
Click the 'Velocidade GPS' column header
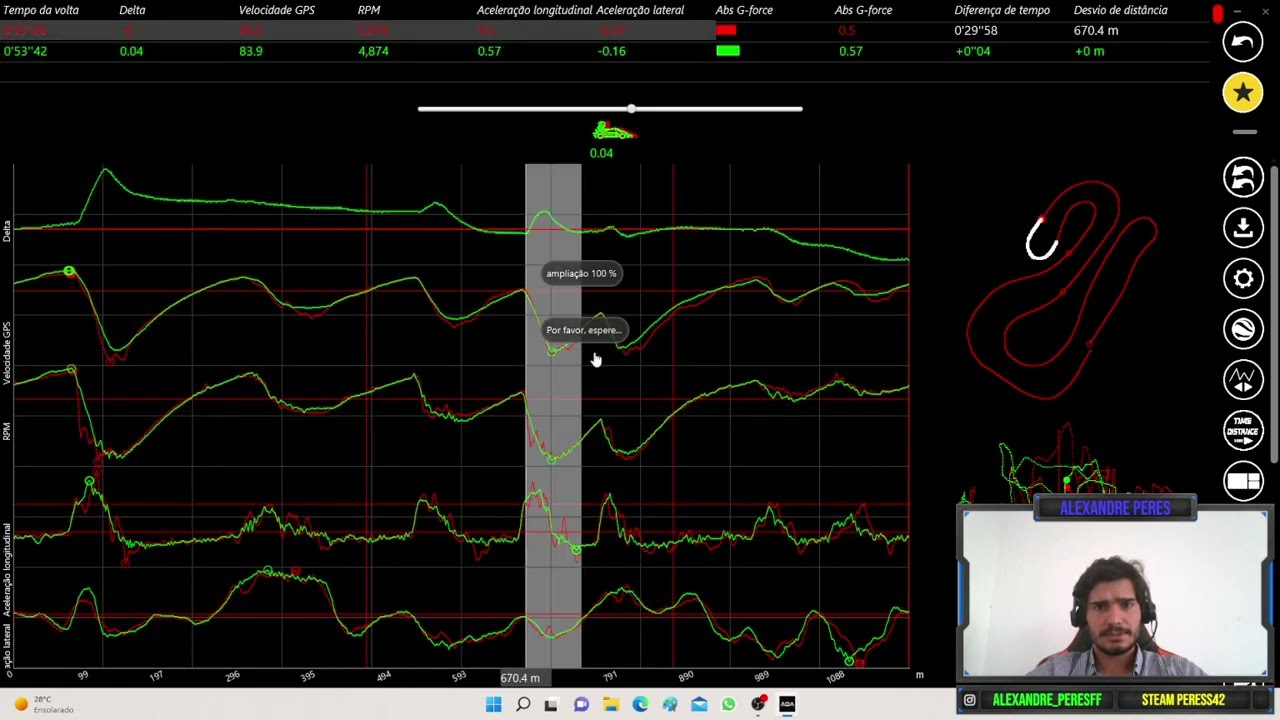tap(277, 10)
